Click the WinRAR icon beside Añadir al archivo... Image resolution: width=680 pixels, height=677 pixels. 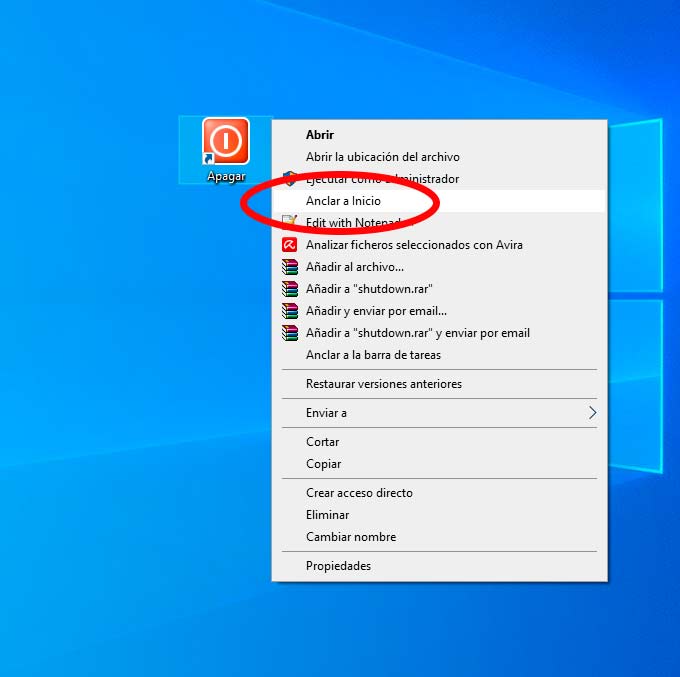[290, 267]
